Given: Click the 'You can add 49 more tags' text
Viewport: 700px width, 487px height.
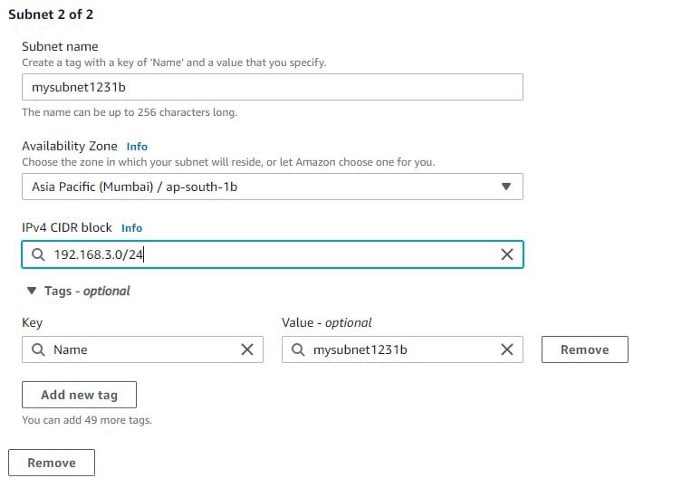Looking at the screenshot, I should 87,420.
